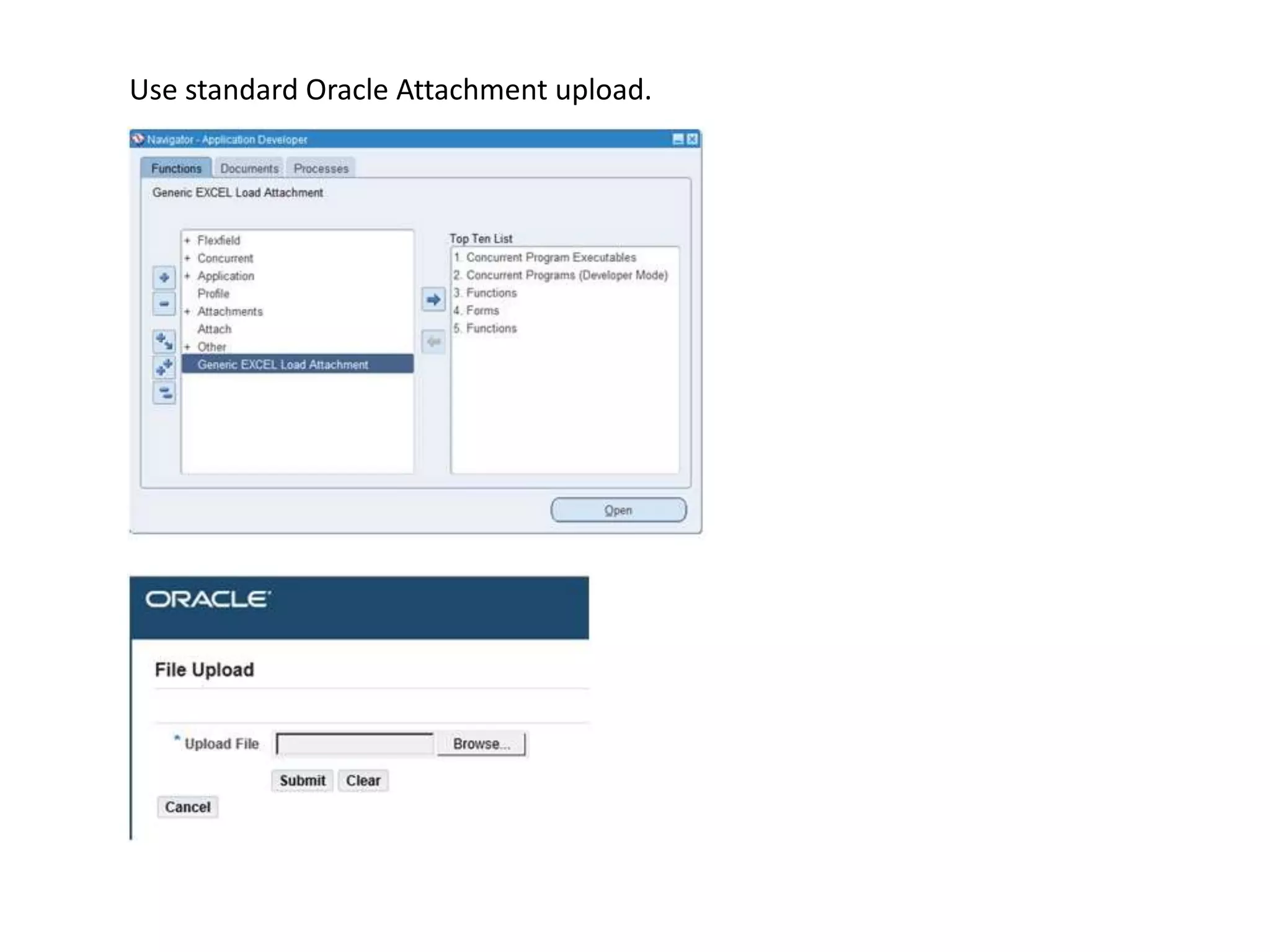
Task: Click the Oracle logo in header
Action: click(208, 599)
